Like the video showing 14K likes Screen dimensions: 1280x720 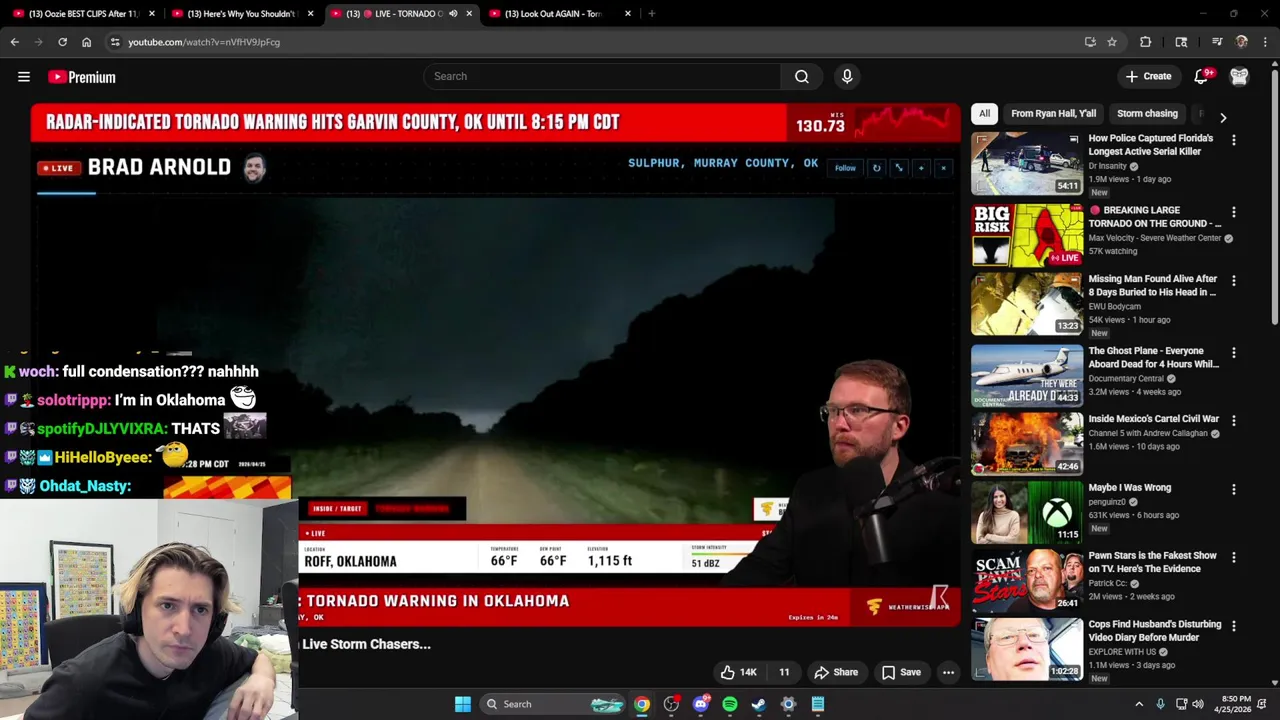click(738, 672)
